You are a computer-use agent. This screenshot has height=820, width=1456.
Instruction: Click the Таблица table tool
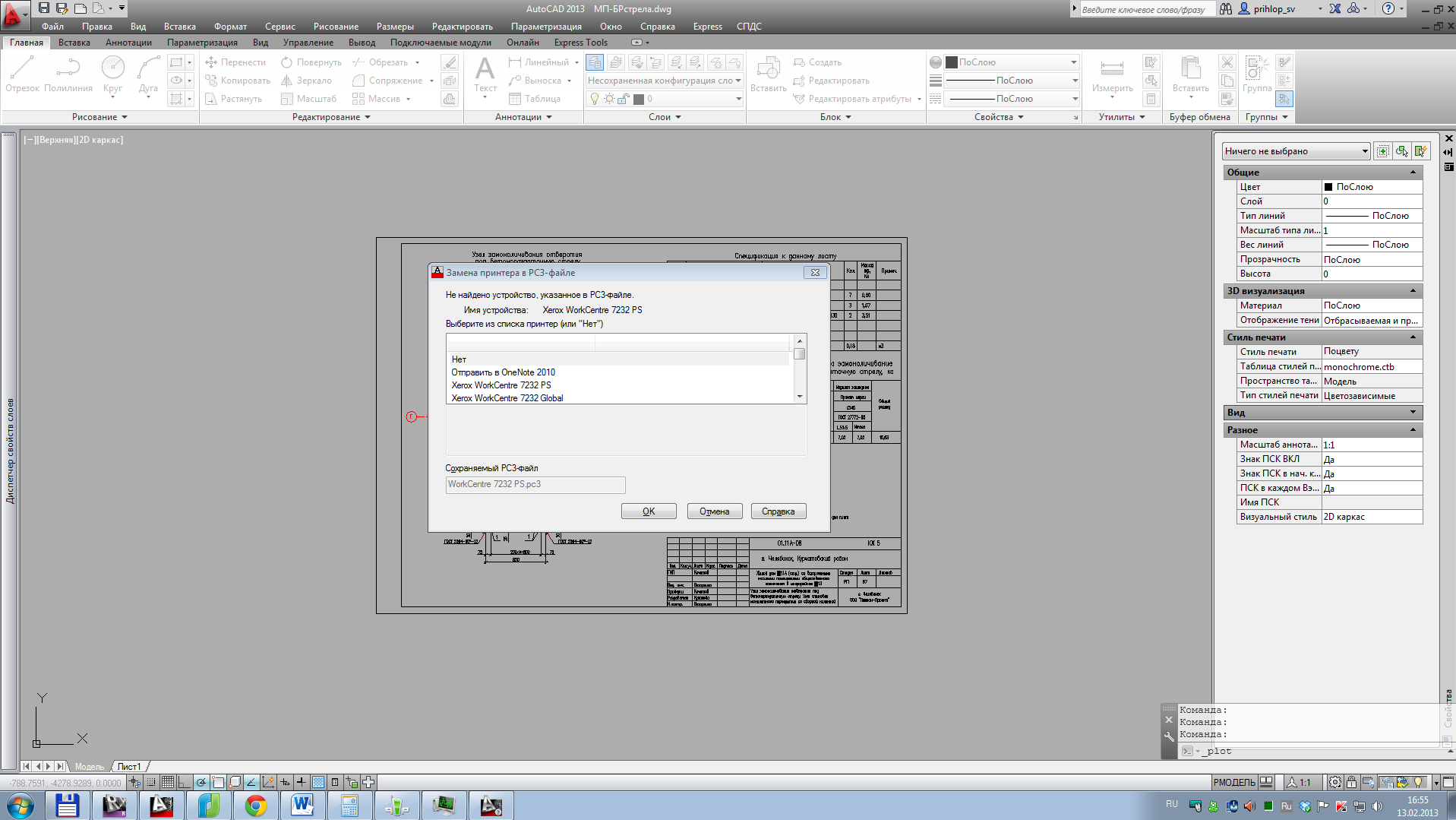pyautogui.click(x=535, y=99)
